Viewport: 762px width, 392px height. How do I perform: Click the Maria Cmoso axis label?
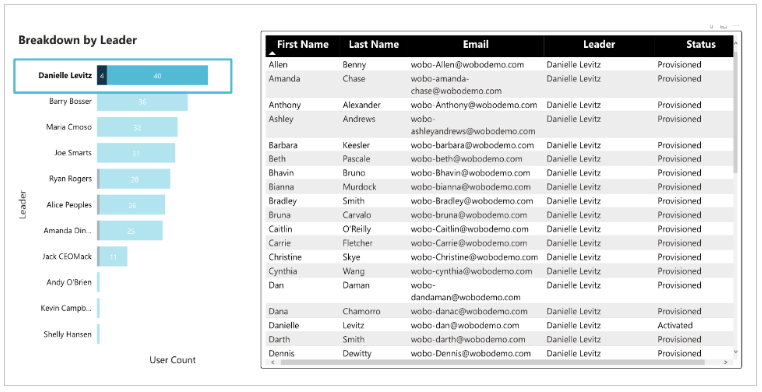click(x=69, y=127)
